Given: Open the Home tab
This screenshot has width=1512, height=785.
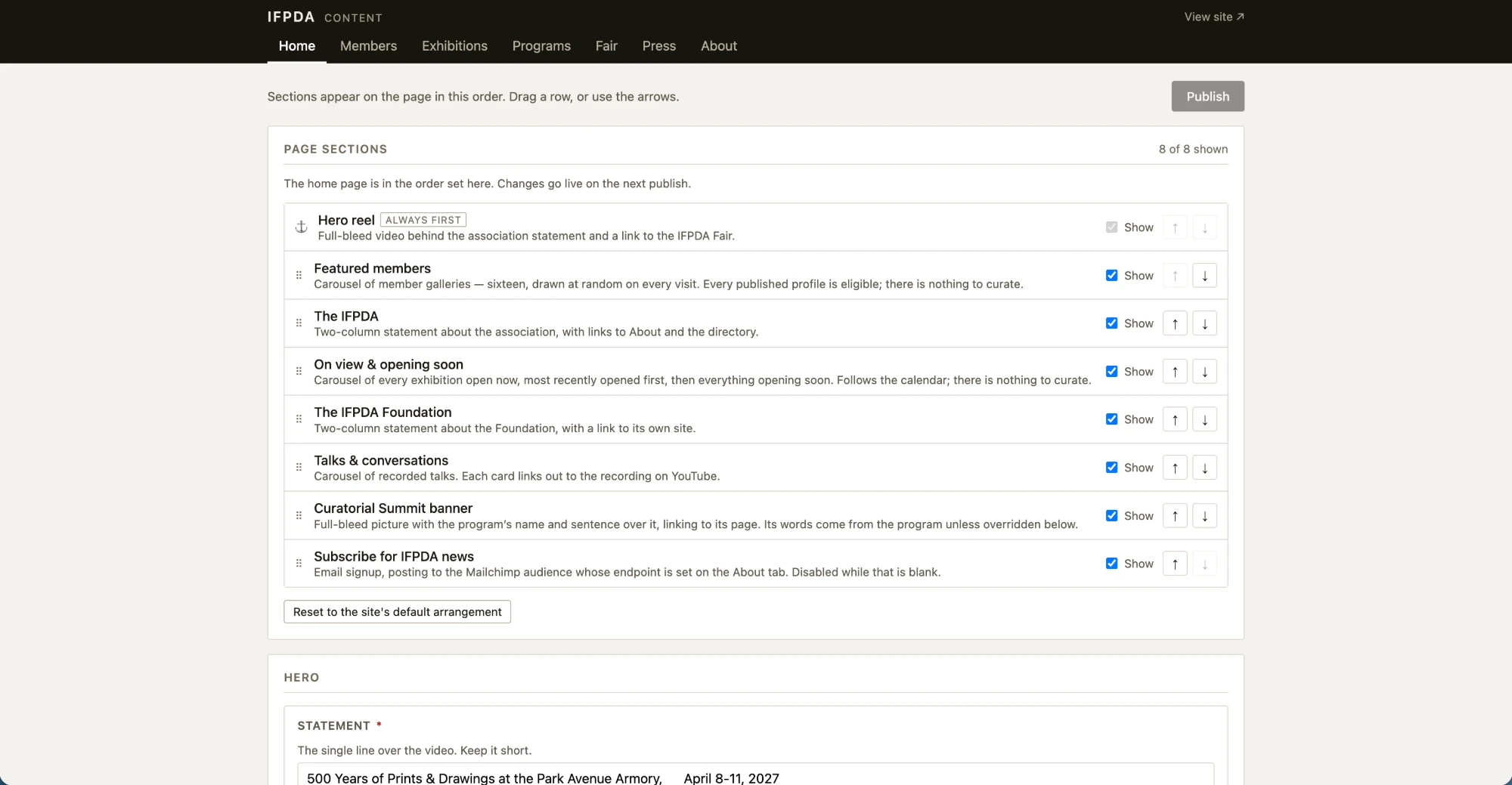Looking at the screenshot, I should point(297,46).
